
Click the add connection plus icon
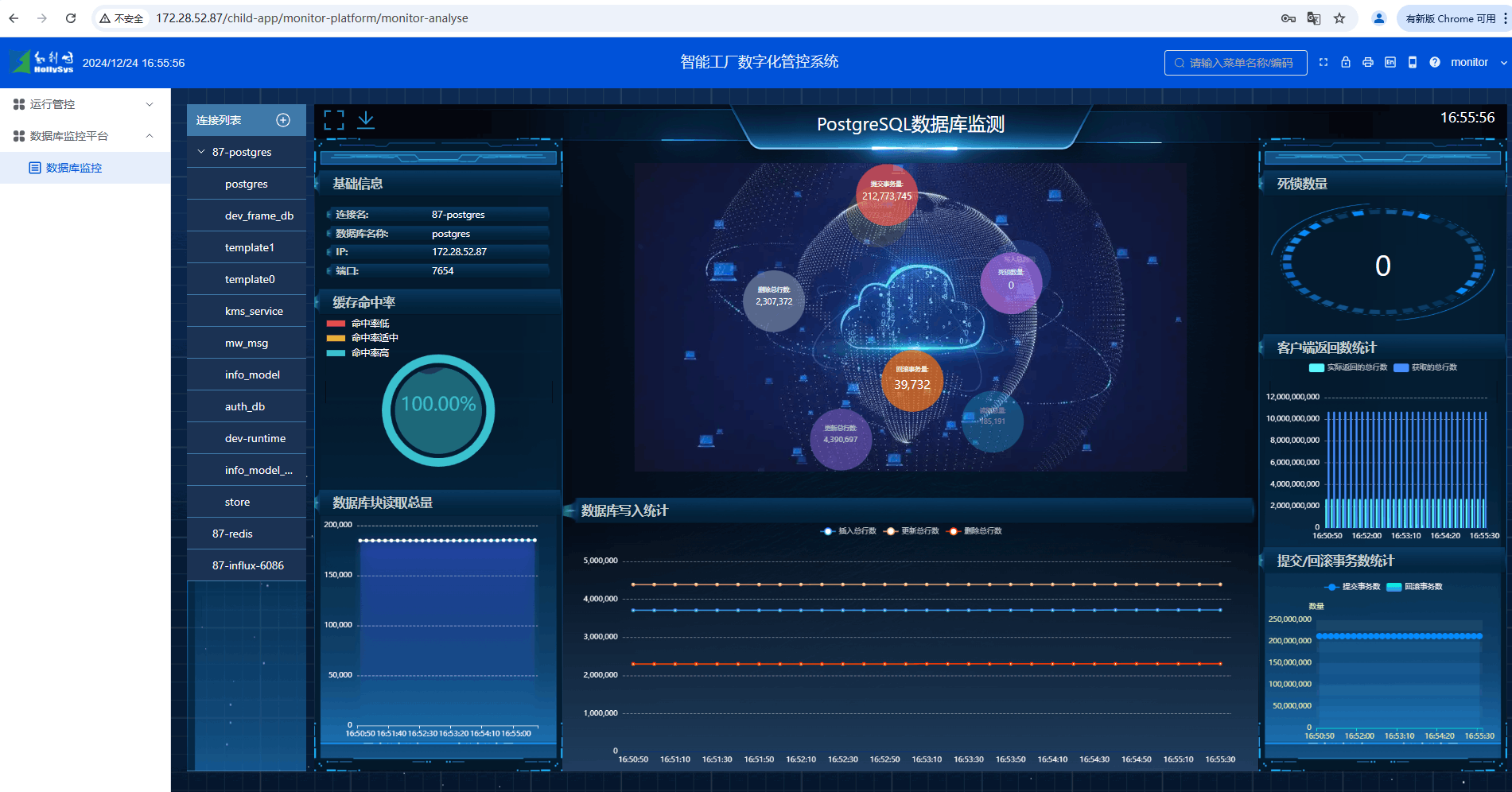click(282, 120)
